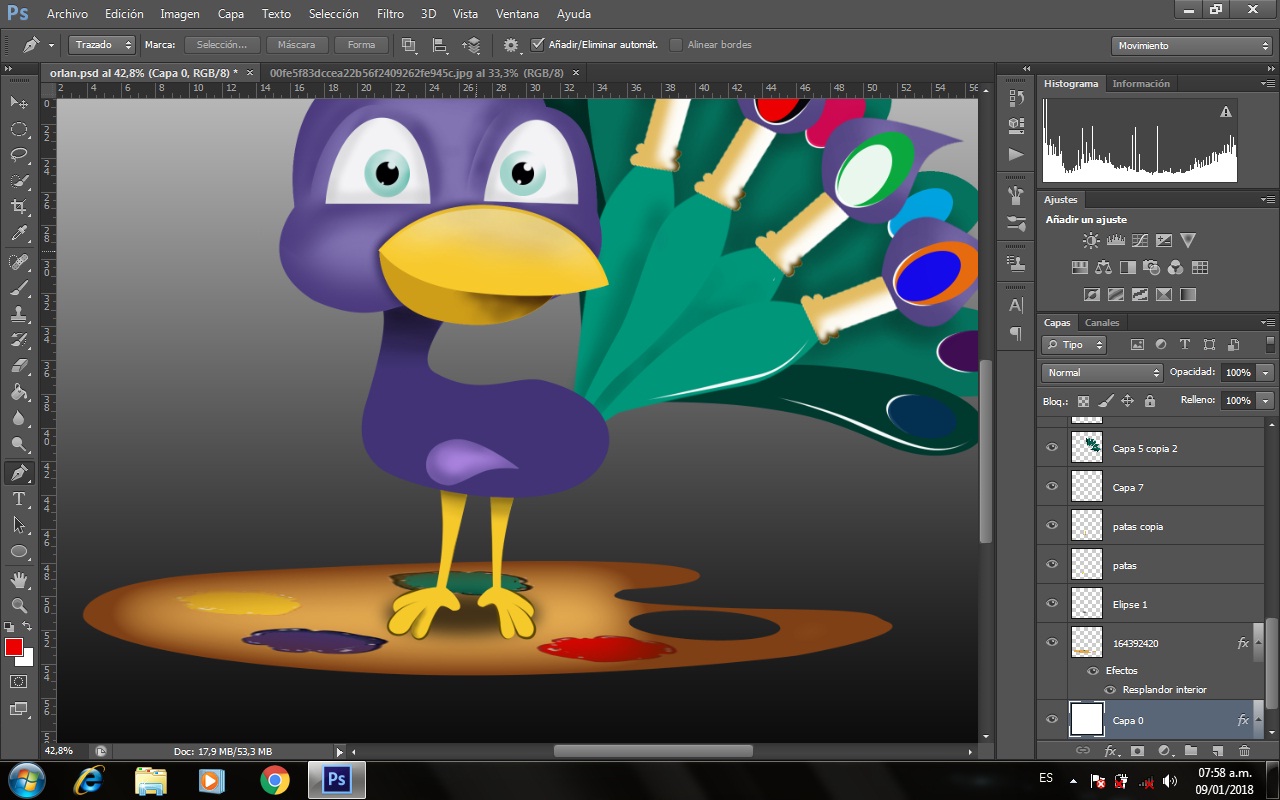Toggle Añadir/Eliminar automát. checkbox
This screenshot has width=1280, height=800.
click(537, 45)
